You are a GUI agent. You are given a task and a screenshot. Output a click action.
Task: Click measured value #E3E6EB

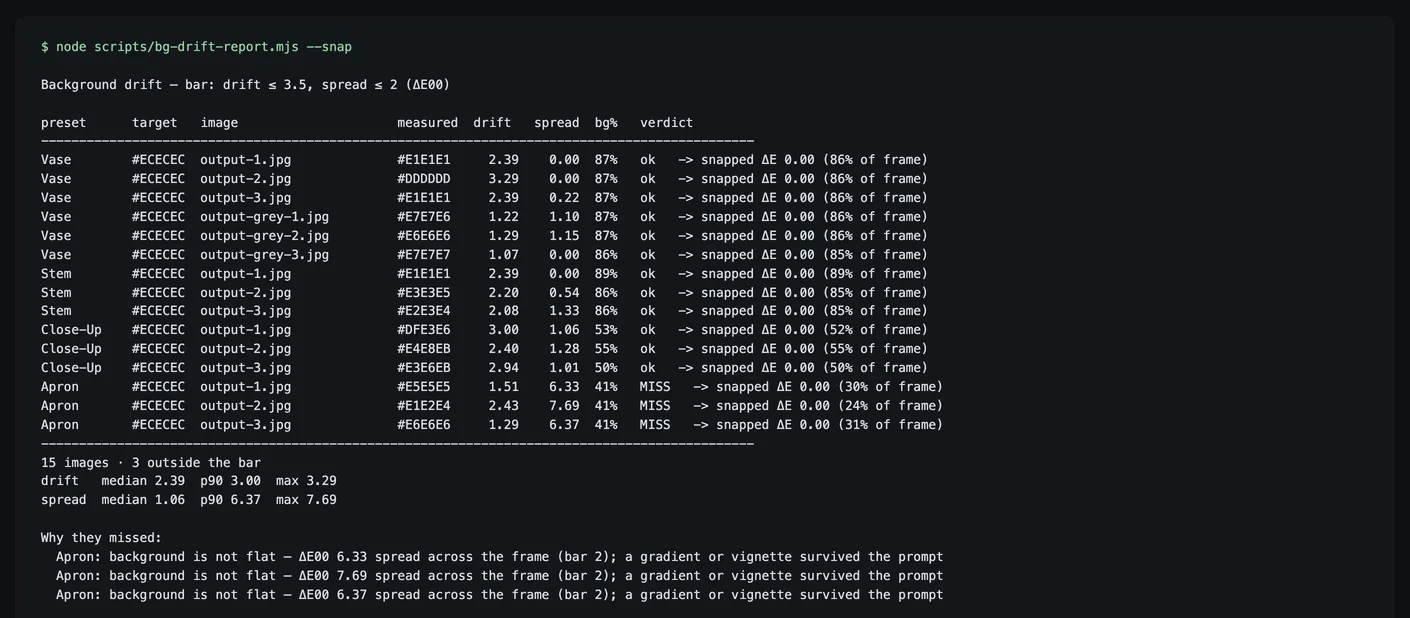click(x=424, y=368)
